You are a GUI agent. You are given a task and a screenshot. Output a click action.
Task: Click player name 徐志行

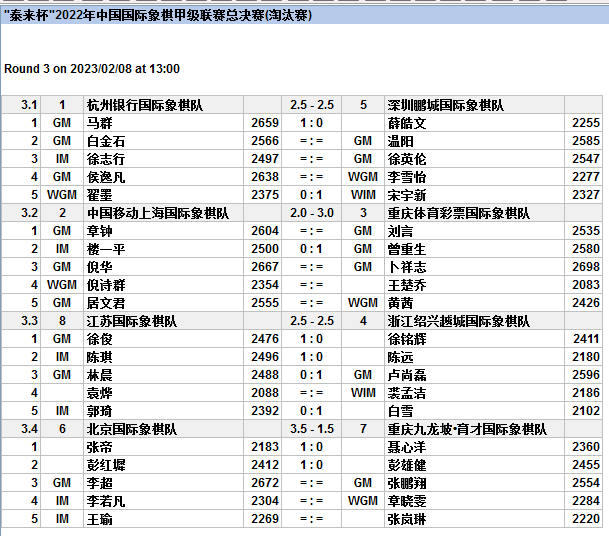click(106, 159)
